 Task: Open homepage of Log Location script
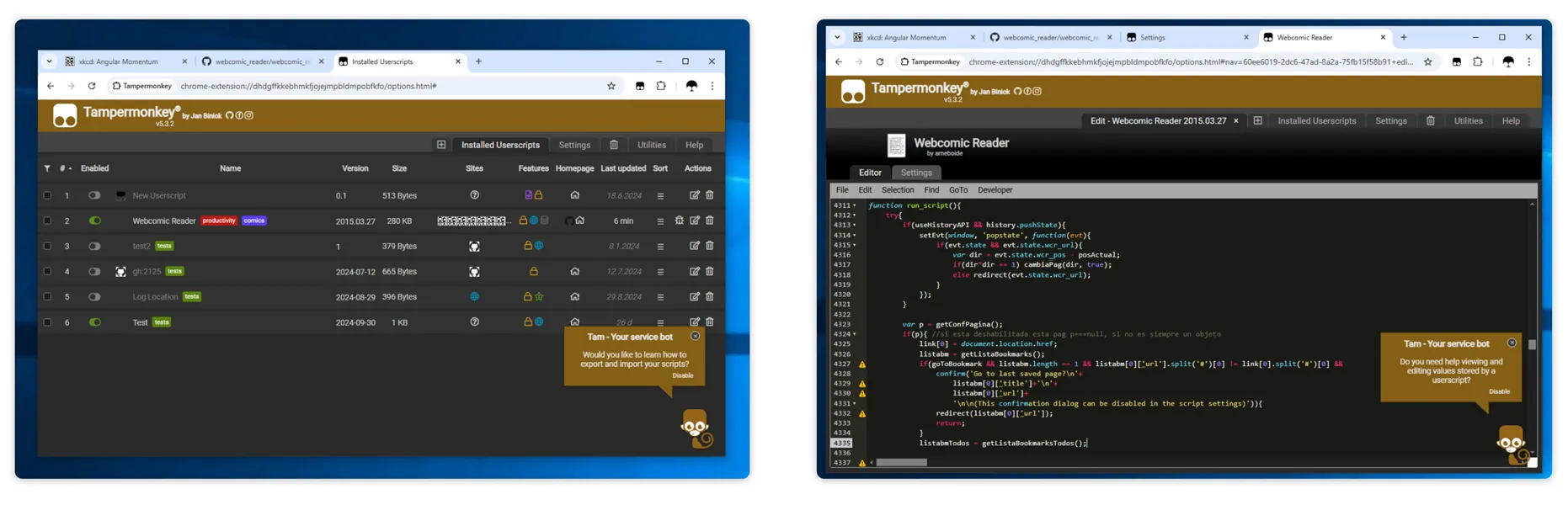tap(575, 296)
